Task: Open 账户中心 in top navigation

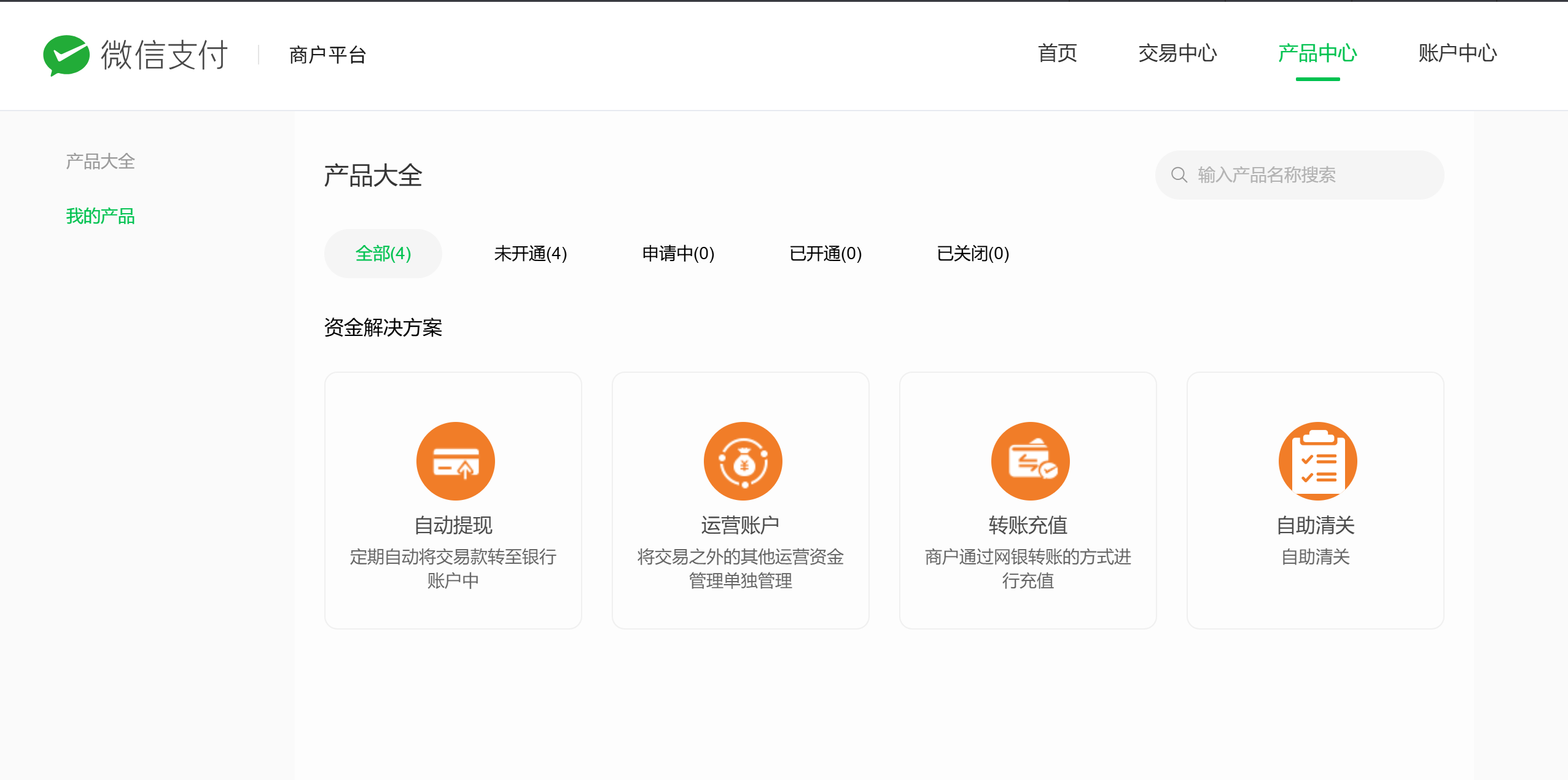Action: click(1457, 53)
